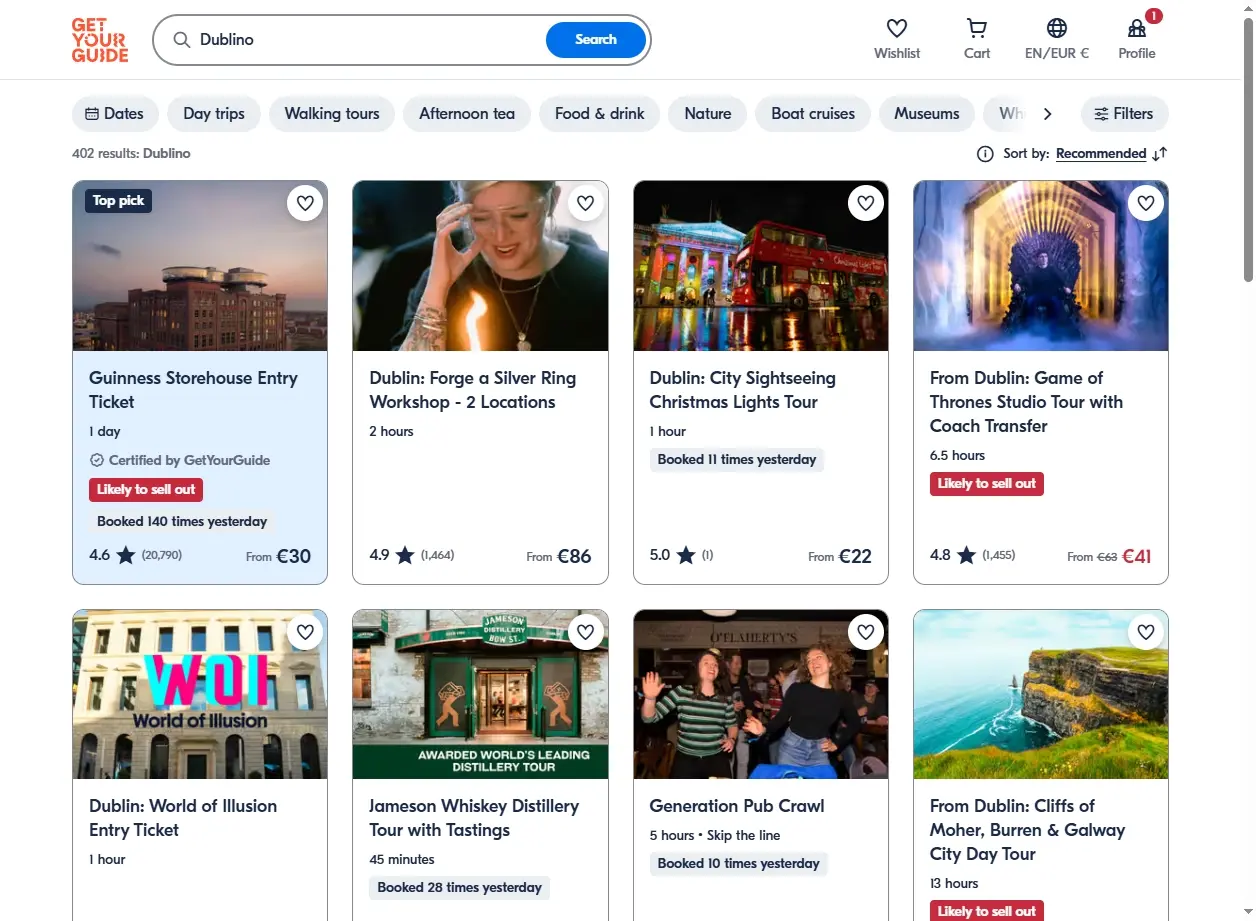Open Game of Thrones Studio Tour title
Screen dimensions: 1256x921
tap(1027, 402)
